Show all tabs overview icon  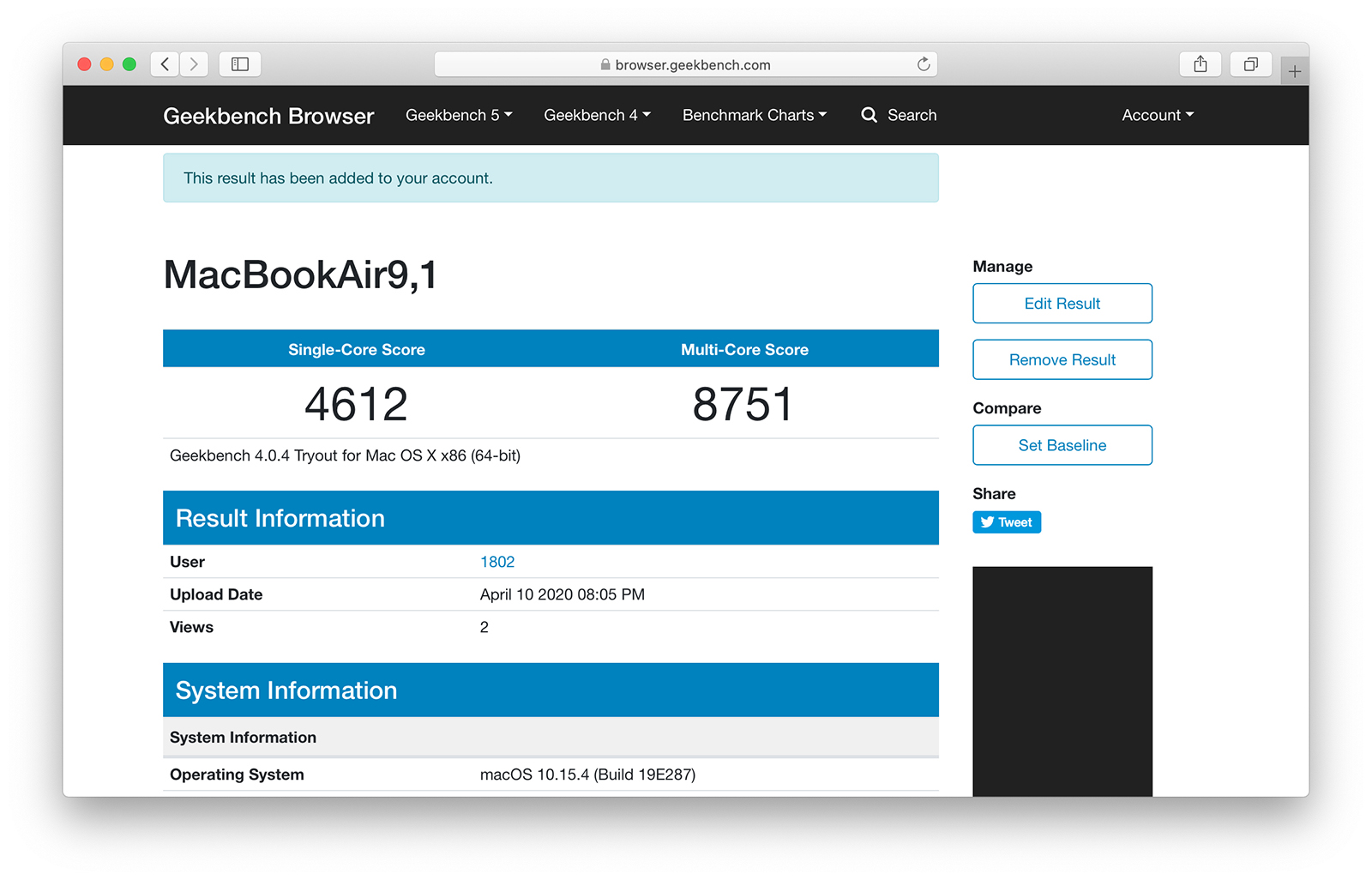[1251, 64]
